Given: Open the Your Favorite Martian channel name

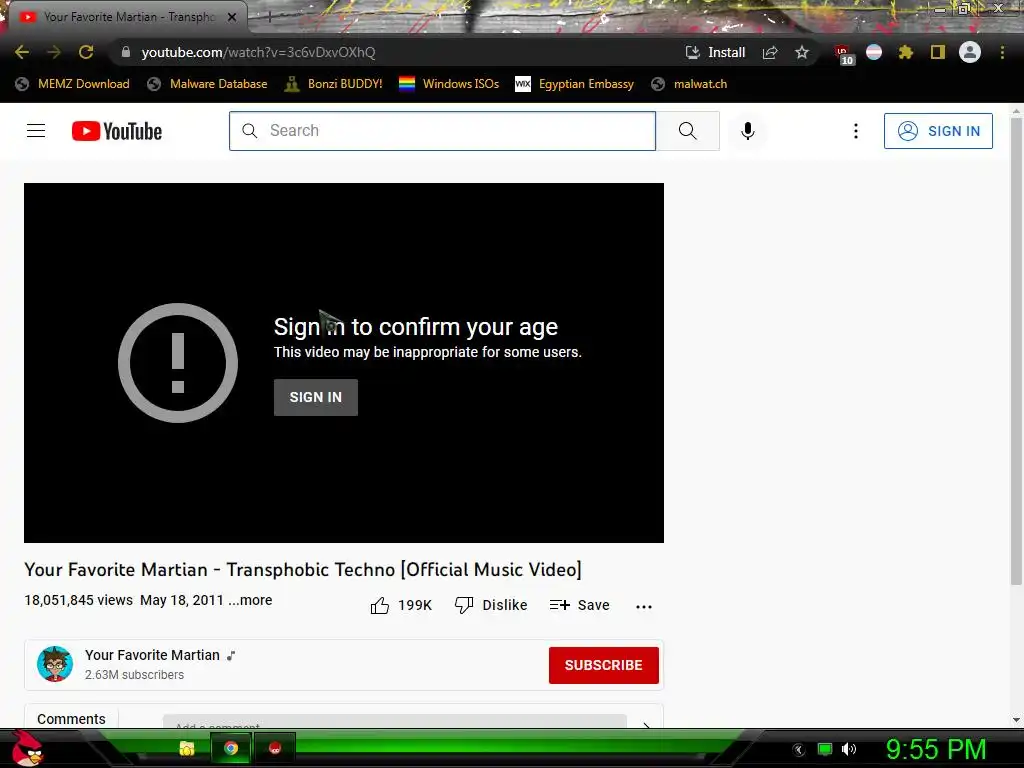Looking at the screenshot, I should point(152,655).
